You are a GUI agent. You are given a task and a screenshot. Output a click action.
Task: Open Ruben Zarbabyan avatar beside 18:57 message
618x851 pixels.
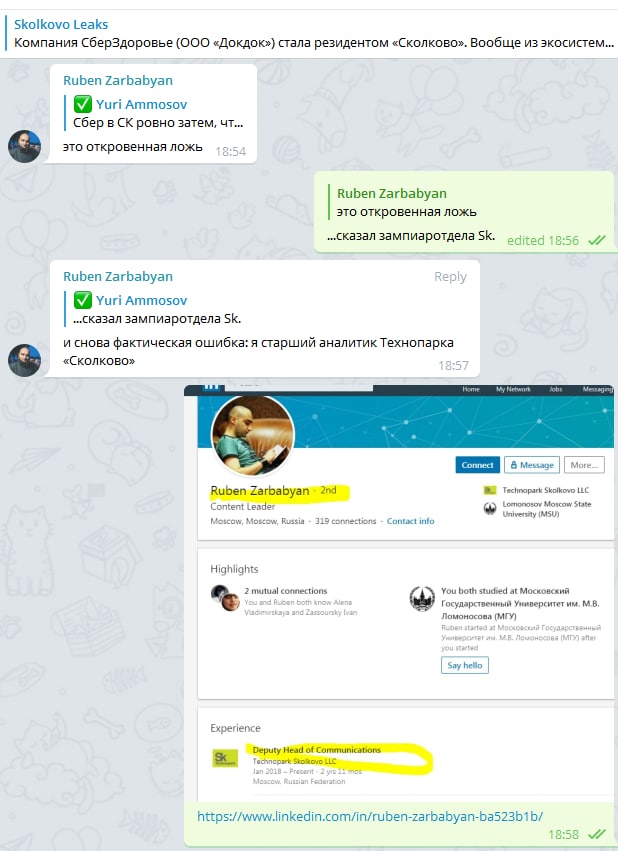click(x=24, y=360)
